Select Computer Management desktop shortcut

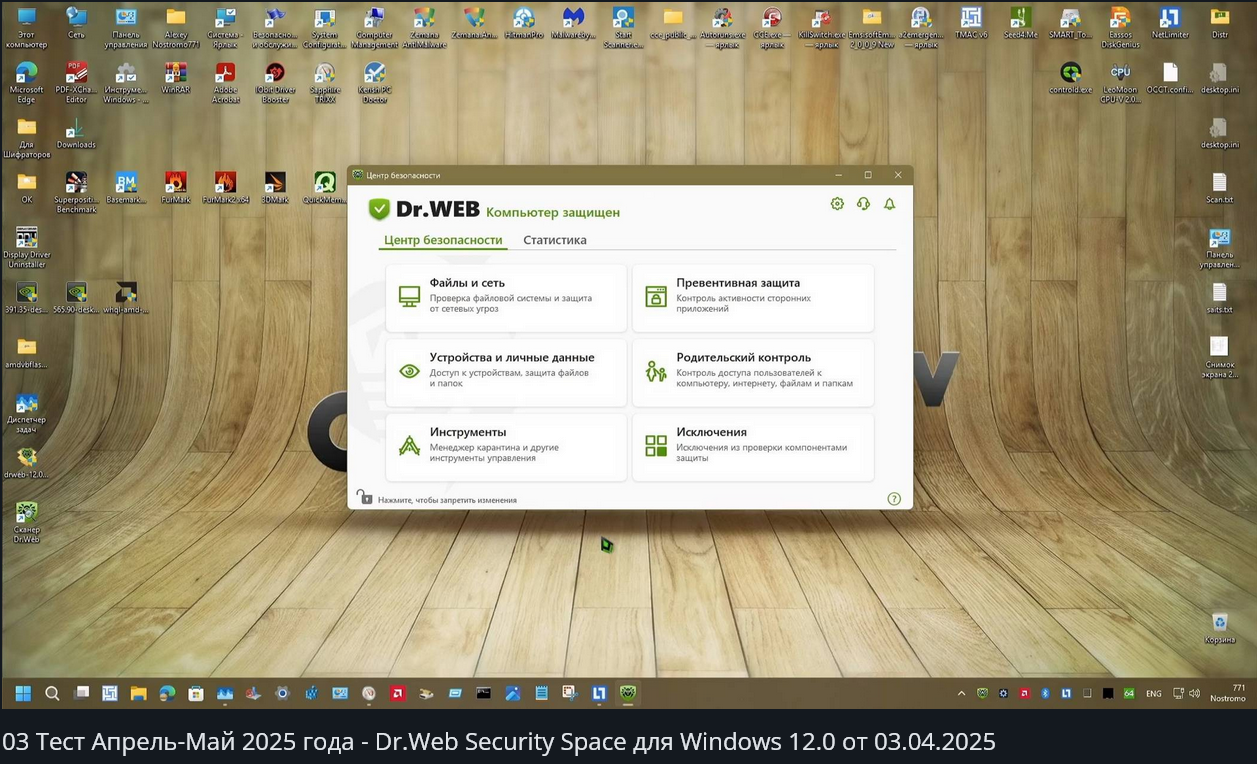pos(375,28)
